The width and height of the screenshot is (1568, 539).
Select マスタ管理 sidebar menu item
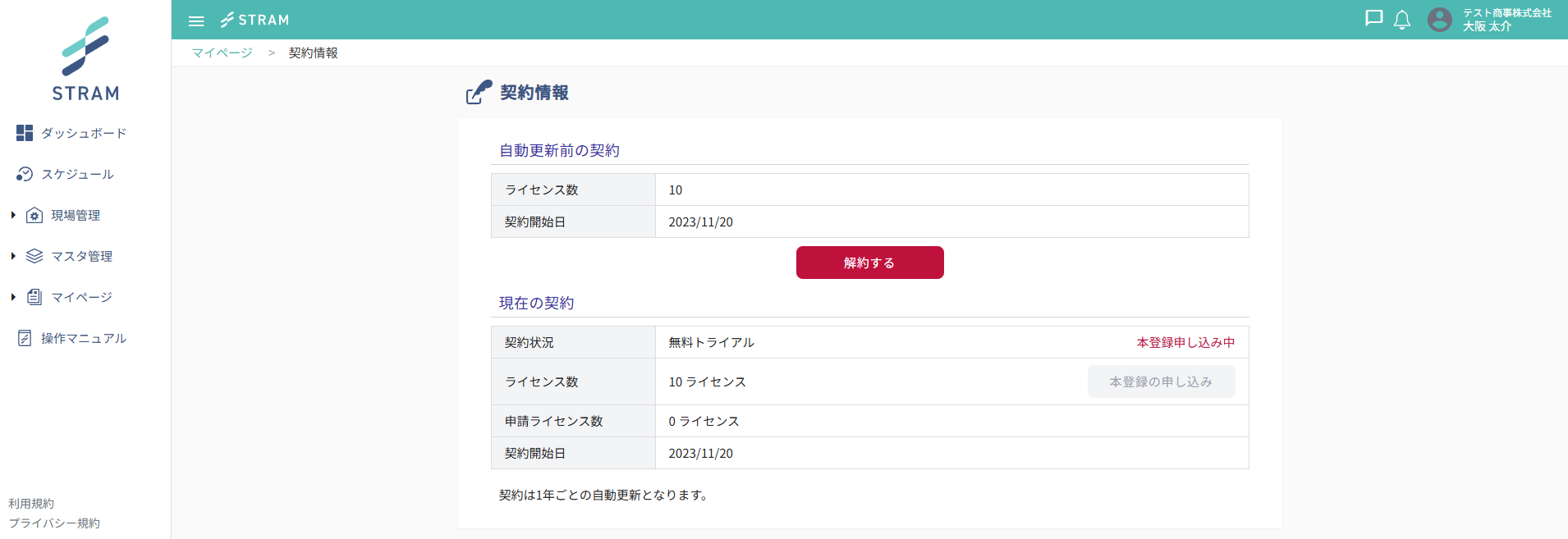click(82, 256)
